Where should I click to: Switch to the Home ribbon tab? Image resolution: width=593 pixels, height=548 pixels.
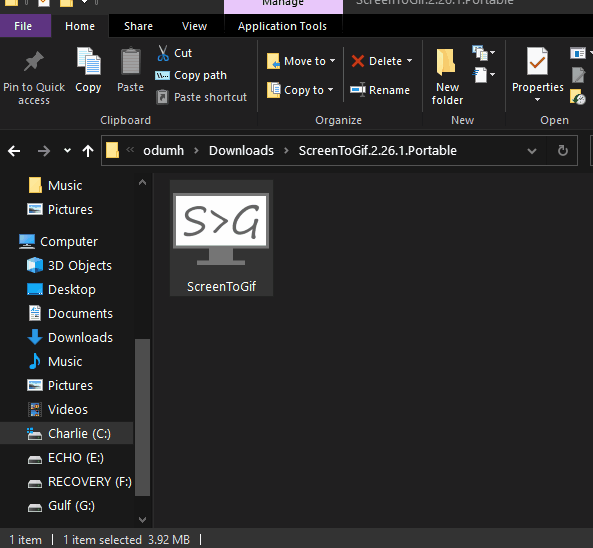[x=80, y=26]
